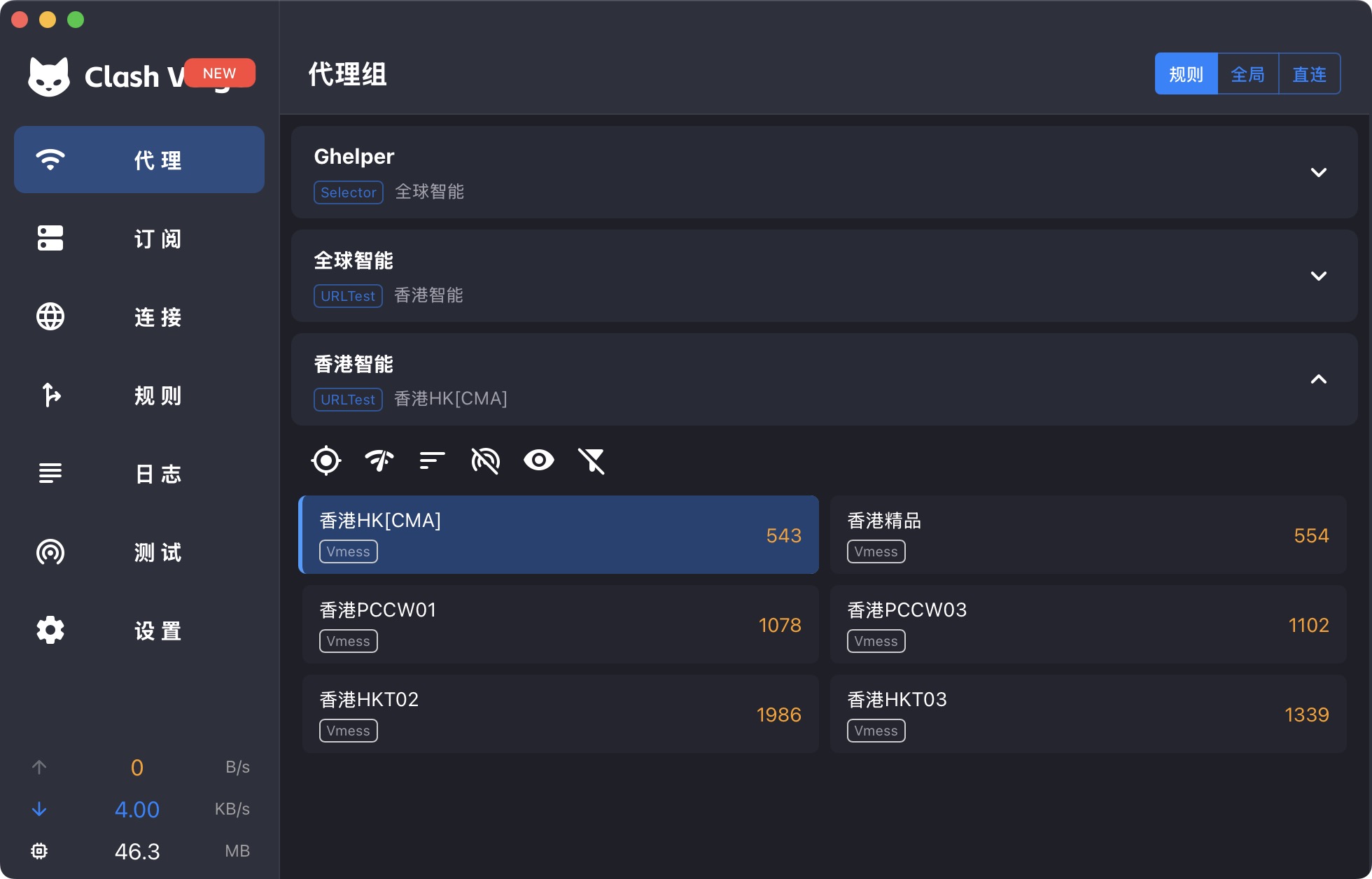Click the Clash cat logo
Screen dimensions: 1372x879
[49, 76]
